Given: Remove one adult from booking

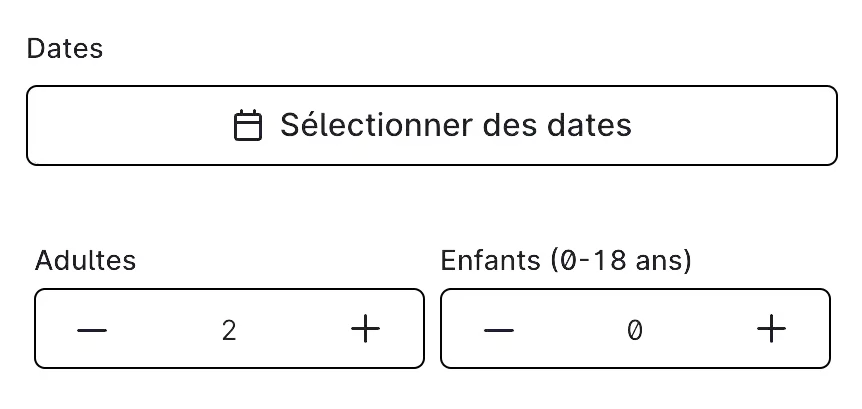Looking at the screenshot, I should click(x=92, y=330).
